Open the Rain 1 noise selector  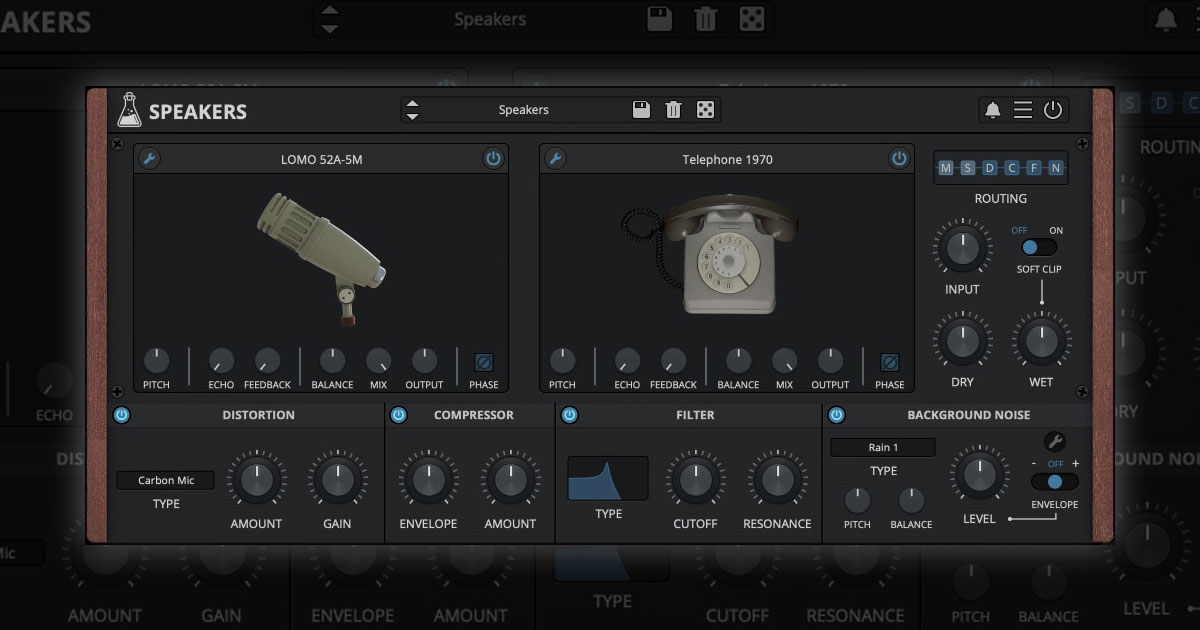pos(882,447)
